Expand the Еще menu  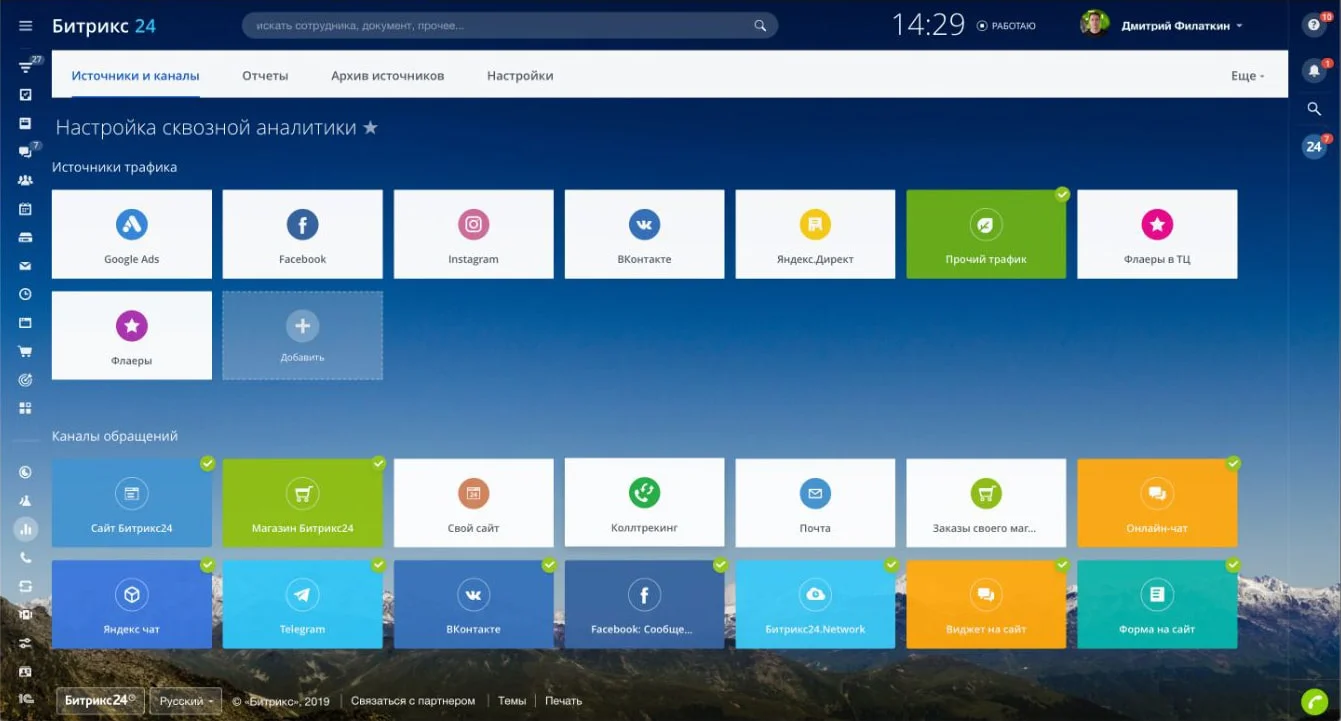pyautogui.click(x=1247, y=76)
